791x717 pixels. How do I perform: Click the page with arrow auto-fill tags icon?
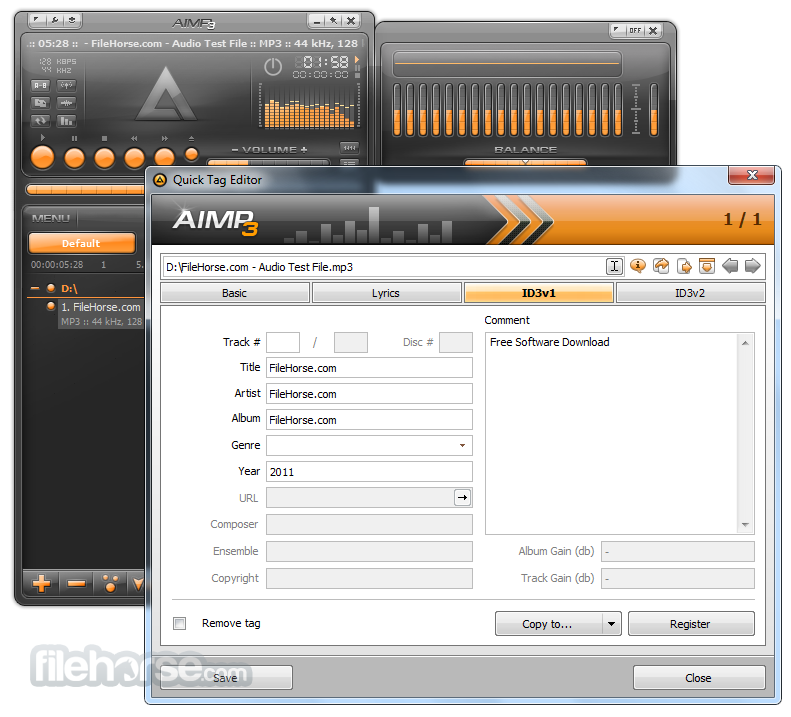[x=684, y=265]
